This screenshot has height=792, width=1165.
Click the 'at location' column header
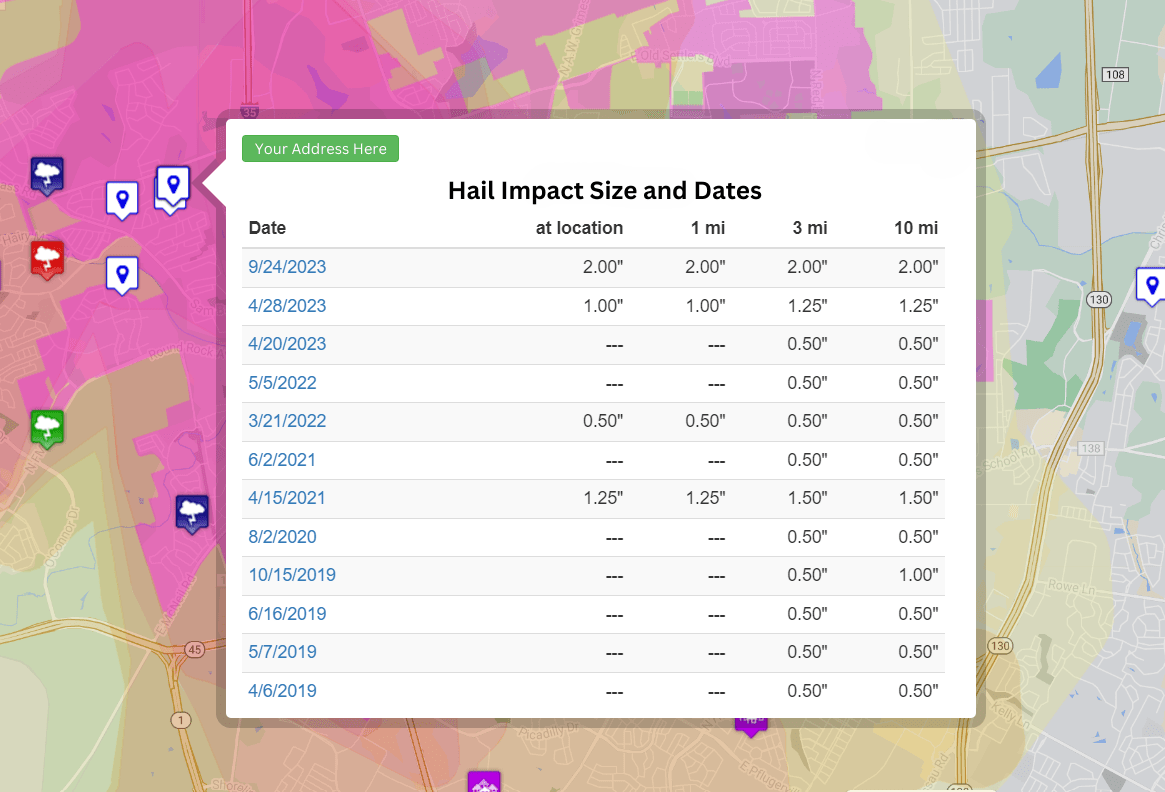pyautogui.click(x=580, y=228)
